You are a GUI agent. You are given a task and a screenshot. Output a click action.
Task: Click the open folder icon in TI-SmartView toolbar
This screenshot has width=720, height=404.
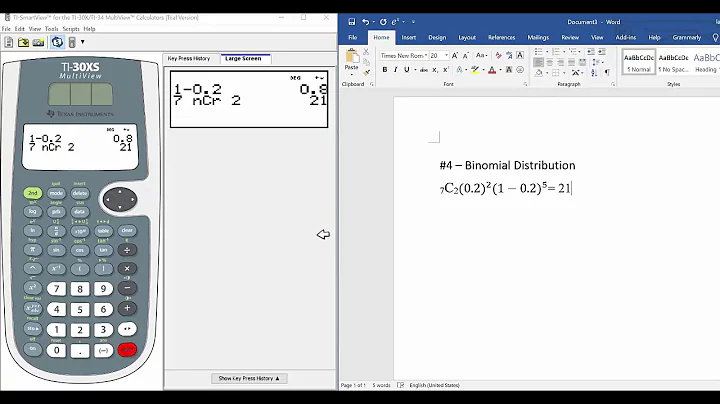coord(23,42)
